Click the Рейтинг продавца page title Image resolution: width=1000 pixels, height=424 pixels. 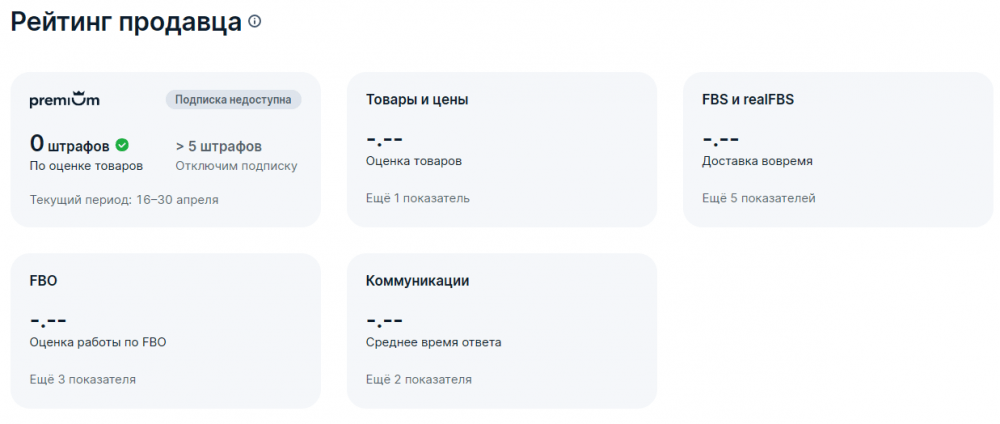click(x=126, y=22)
